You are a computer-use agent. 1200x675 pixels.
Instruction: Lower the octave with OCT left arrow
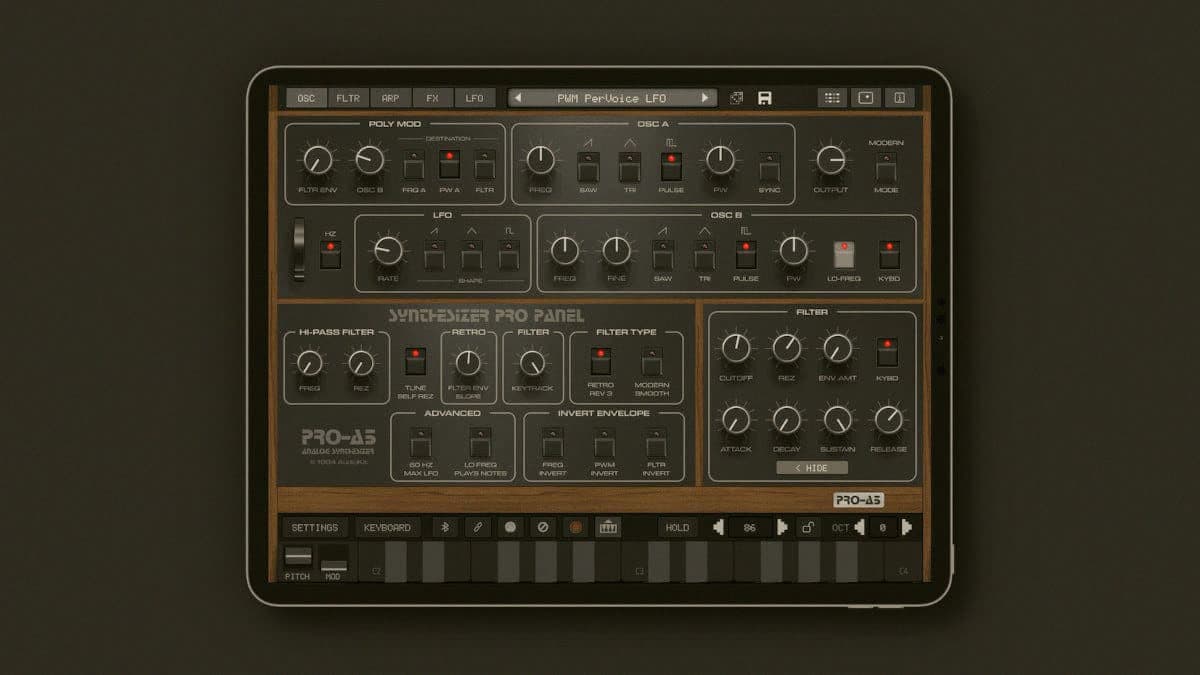[859, 527]
